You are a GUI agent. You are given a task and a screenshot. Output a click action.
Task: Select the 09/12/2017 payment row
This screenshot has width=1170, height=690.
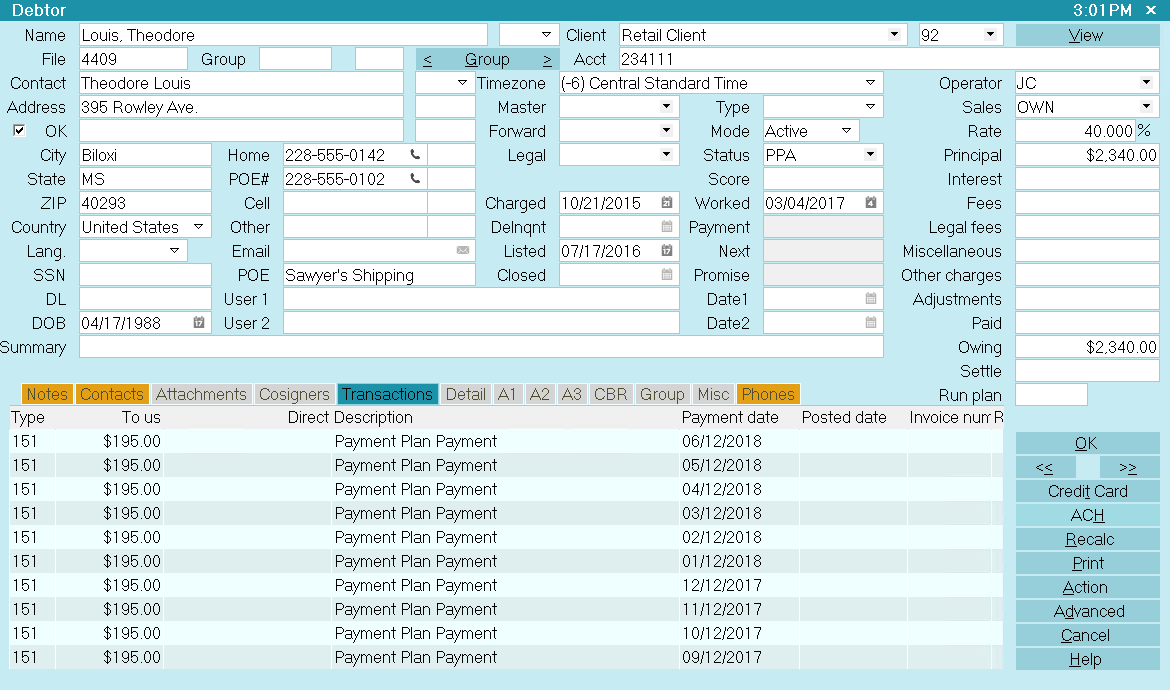[506, 657]
